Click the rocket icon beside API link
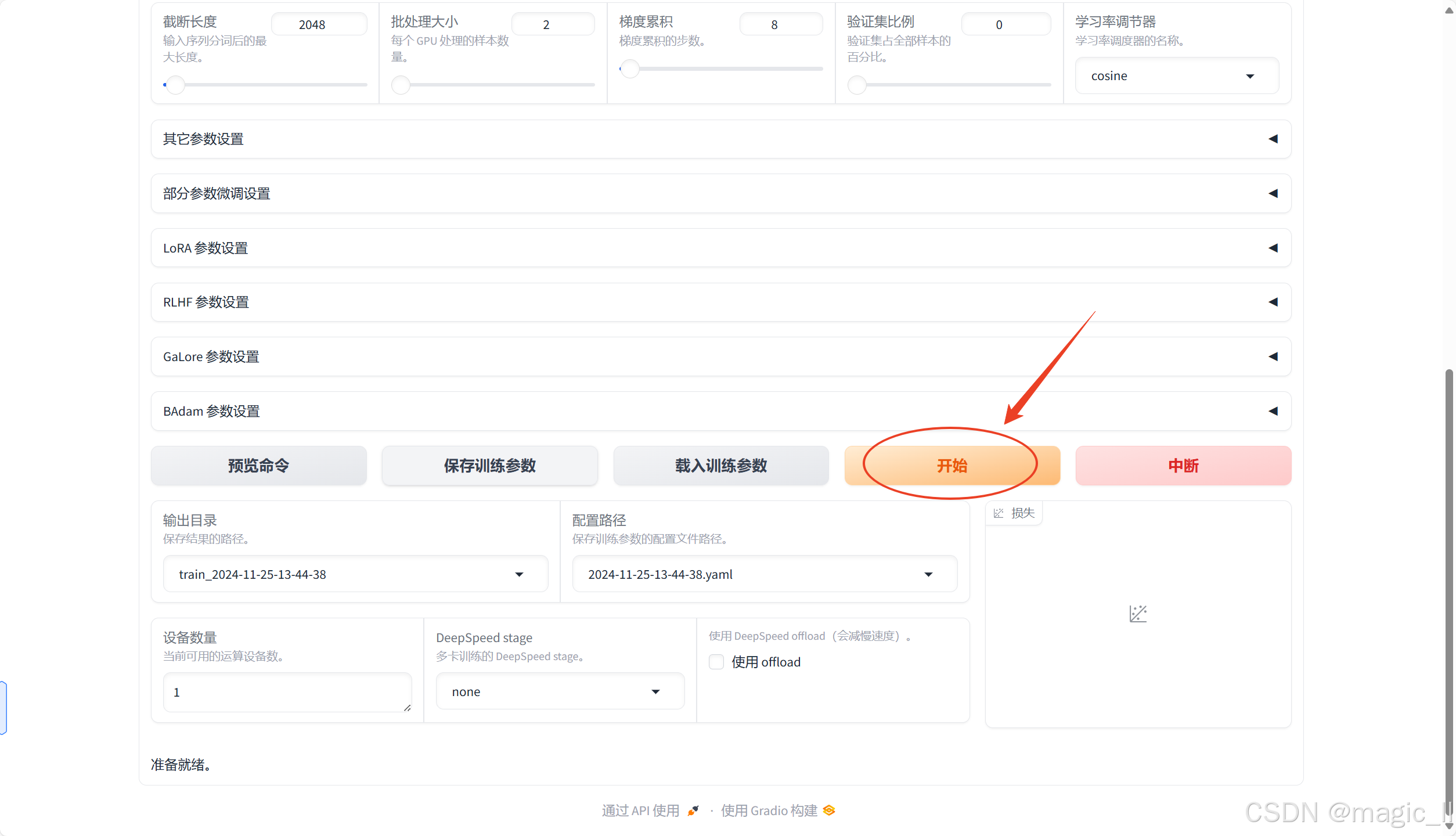Viewport: 1456px width, 836px height. click(693, 810)
